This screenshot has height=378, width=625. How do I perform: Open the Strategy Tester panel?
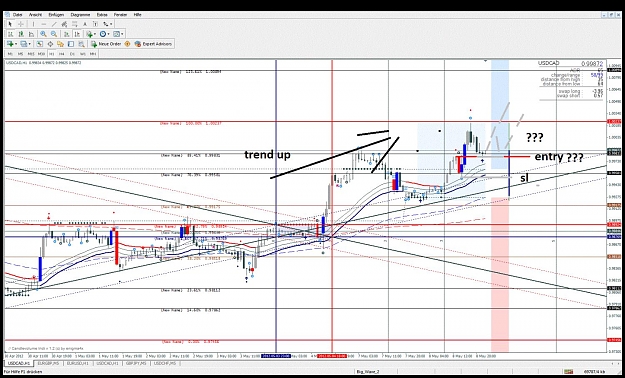pyautogui.click(x=81, y=44)
